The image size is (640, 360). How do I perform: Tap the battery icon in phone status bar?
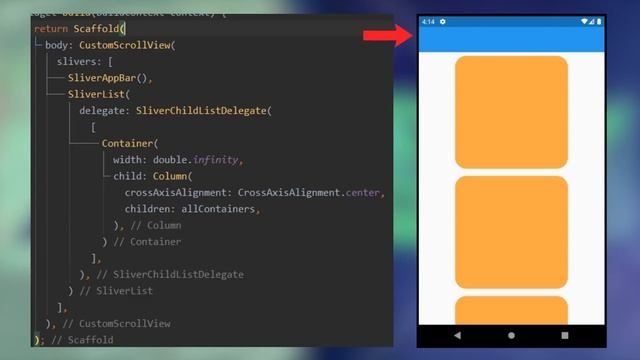pos(599,22)
